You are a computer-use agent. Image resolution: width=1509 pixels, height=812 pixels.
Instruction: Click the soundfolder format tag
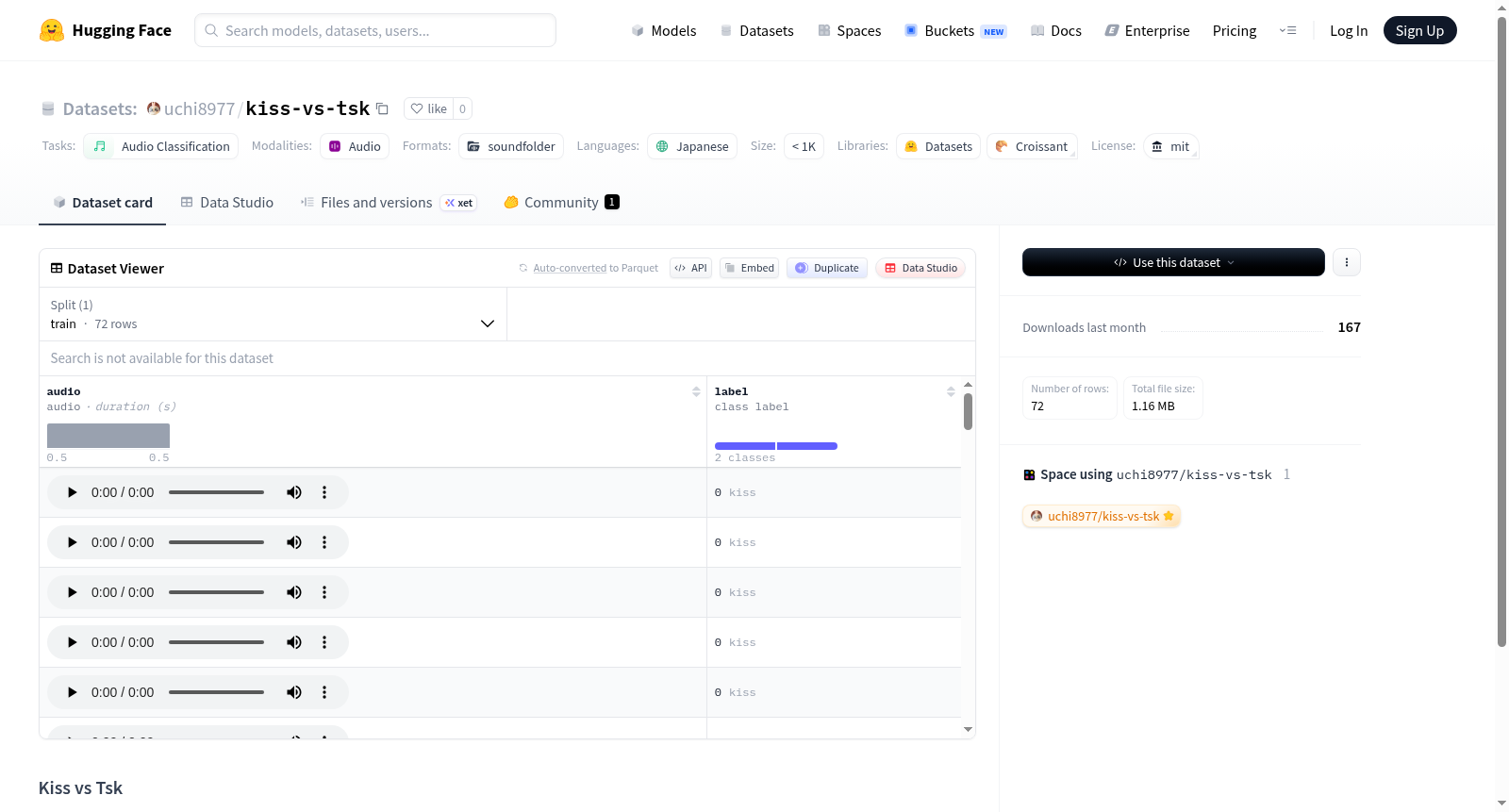(x=511, y=146)
